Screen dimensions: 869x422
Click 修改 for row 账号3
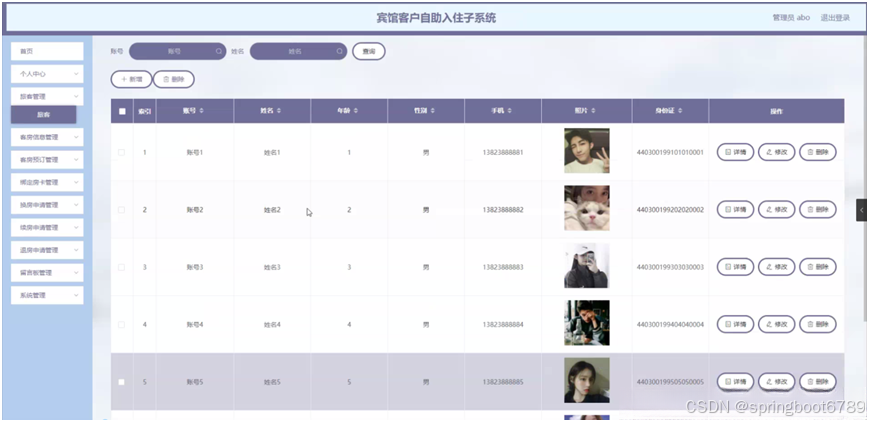(776, 267)
